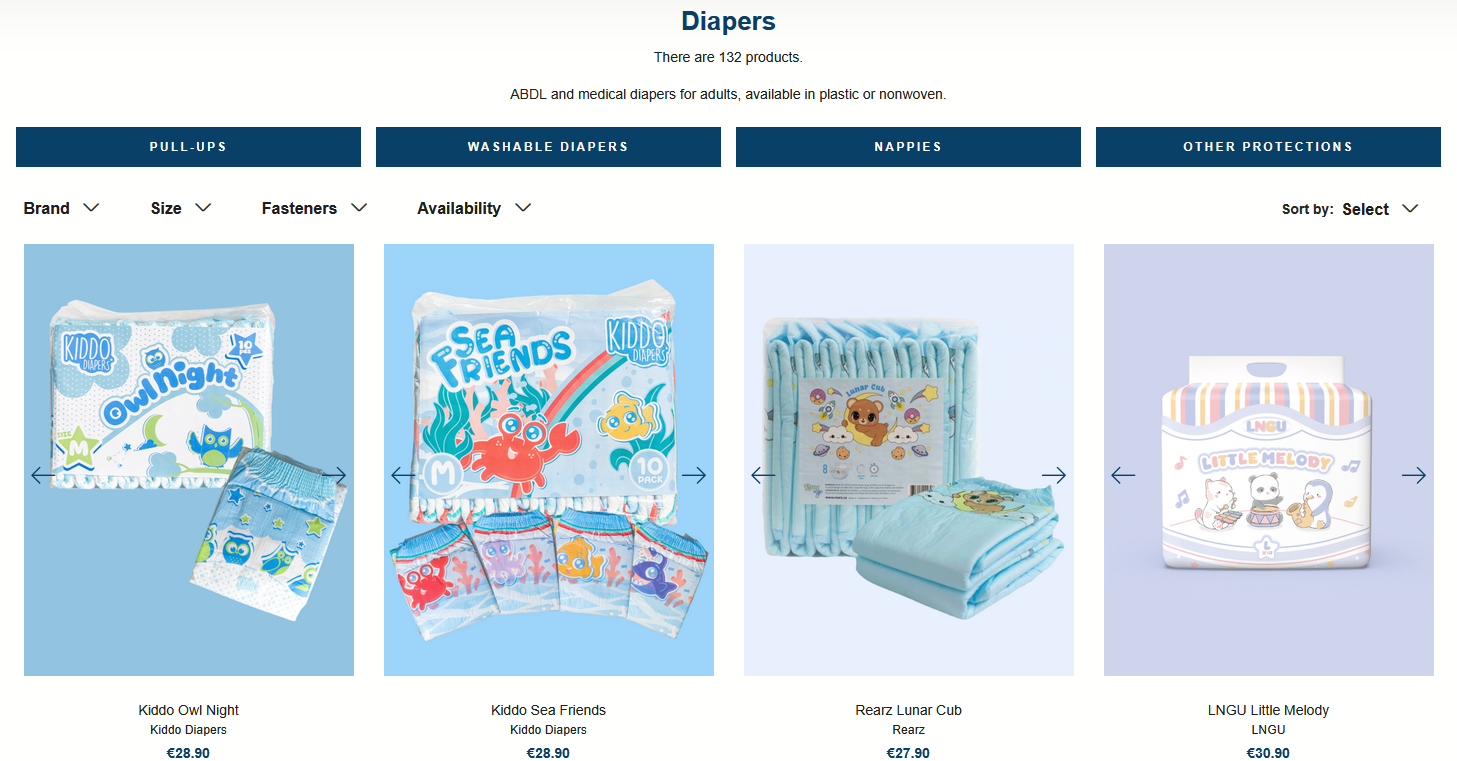The height and width of the screenshot is (761, 1457).
Task: Click the Rearz brand name link
Action: (908, 730)
